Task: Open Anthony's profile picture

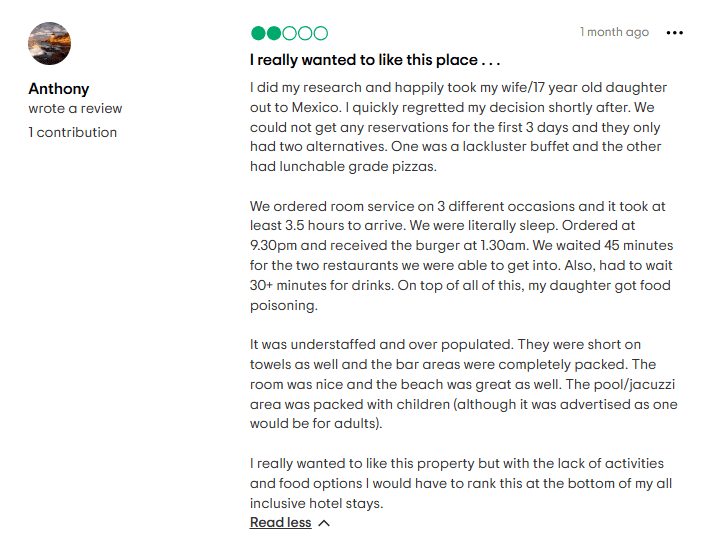Action: (49, 43)
